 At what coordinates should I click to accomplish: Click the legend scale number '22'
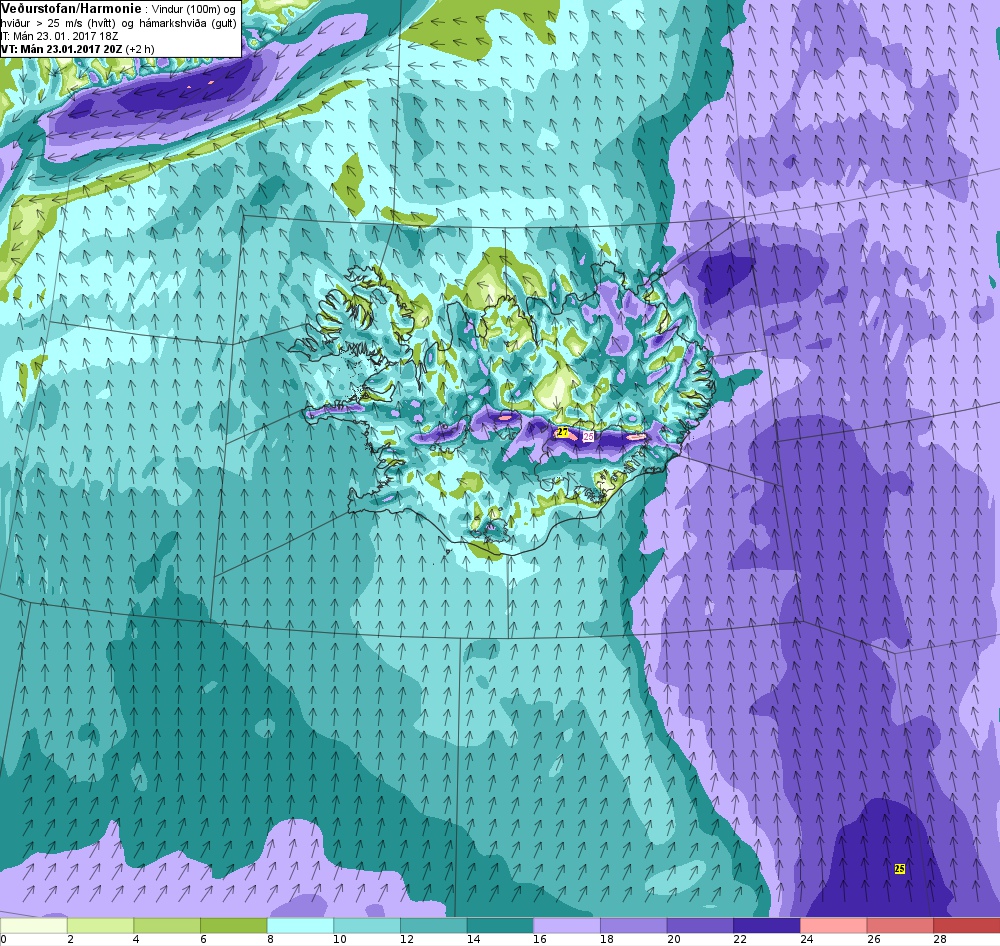pos(740,939)
